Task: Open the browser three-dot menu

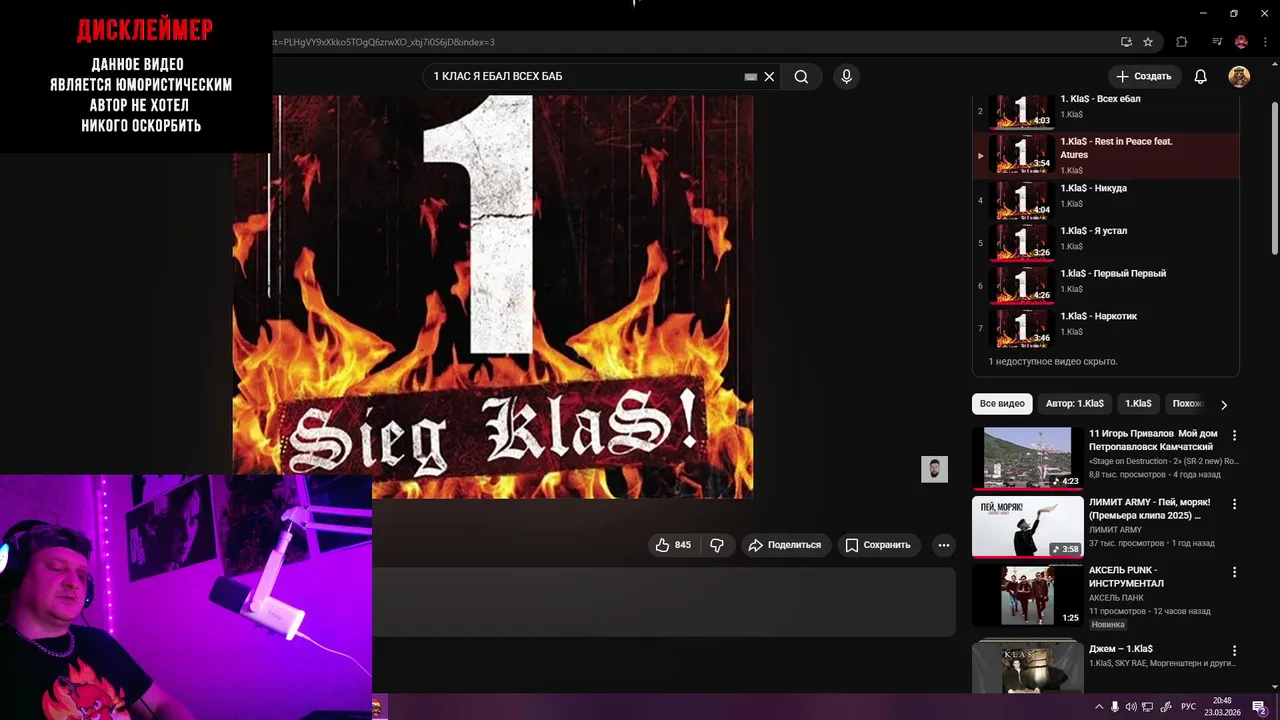Action: coord(1263,42)
